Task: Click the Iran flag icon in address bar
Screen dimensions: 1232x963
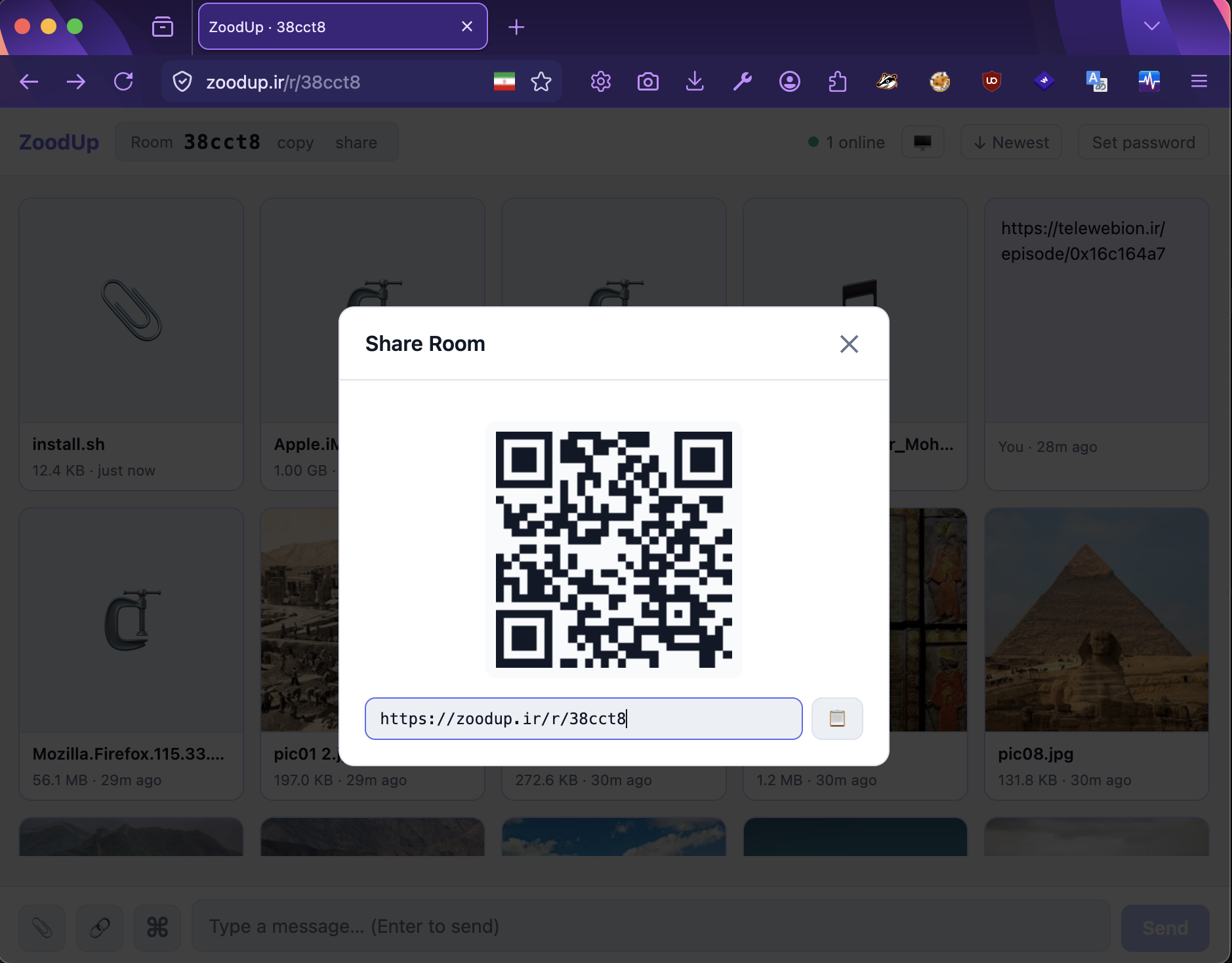Action: [x=504, y=81]
